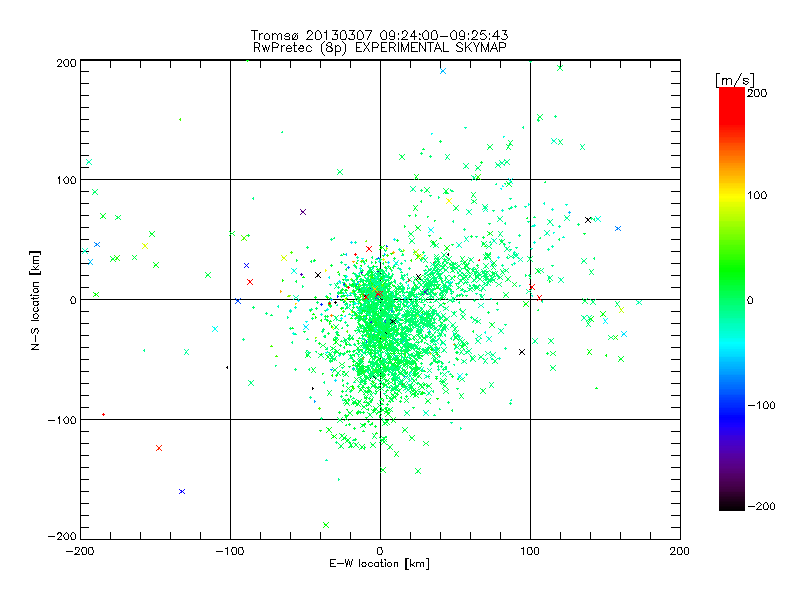Click the colorbar '-100' label

(761, 405)
